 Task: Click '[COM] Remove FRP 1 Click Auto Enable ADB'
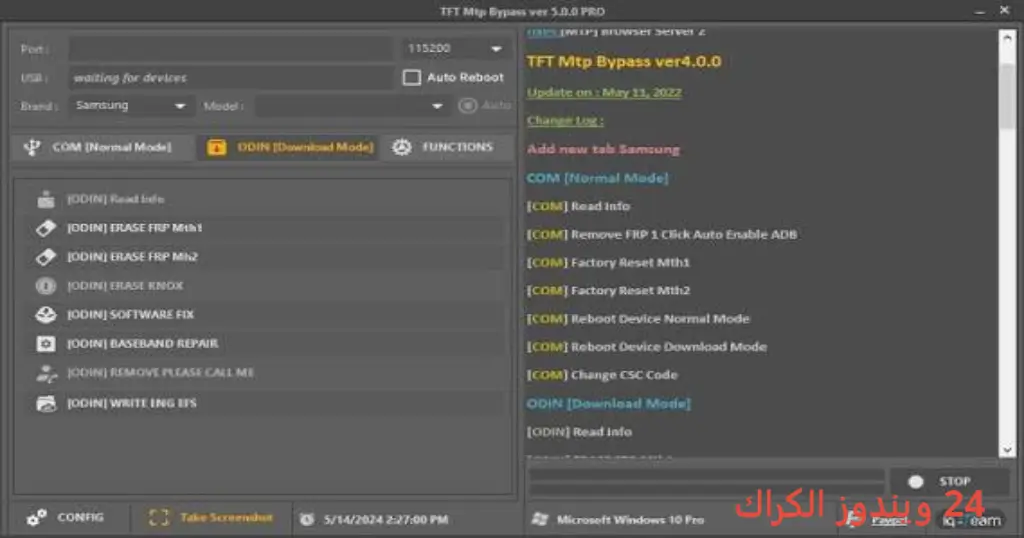(x=662, y=234)
